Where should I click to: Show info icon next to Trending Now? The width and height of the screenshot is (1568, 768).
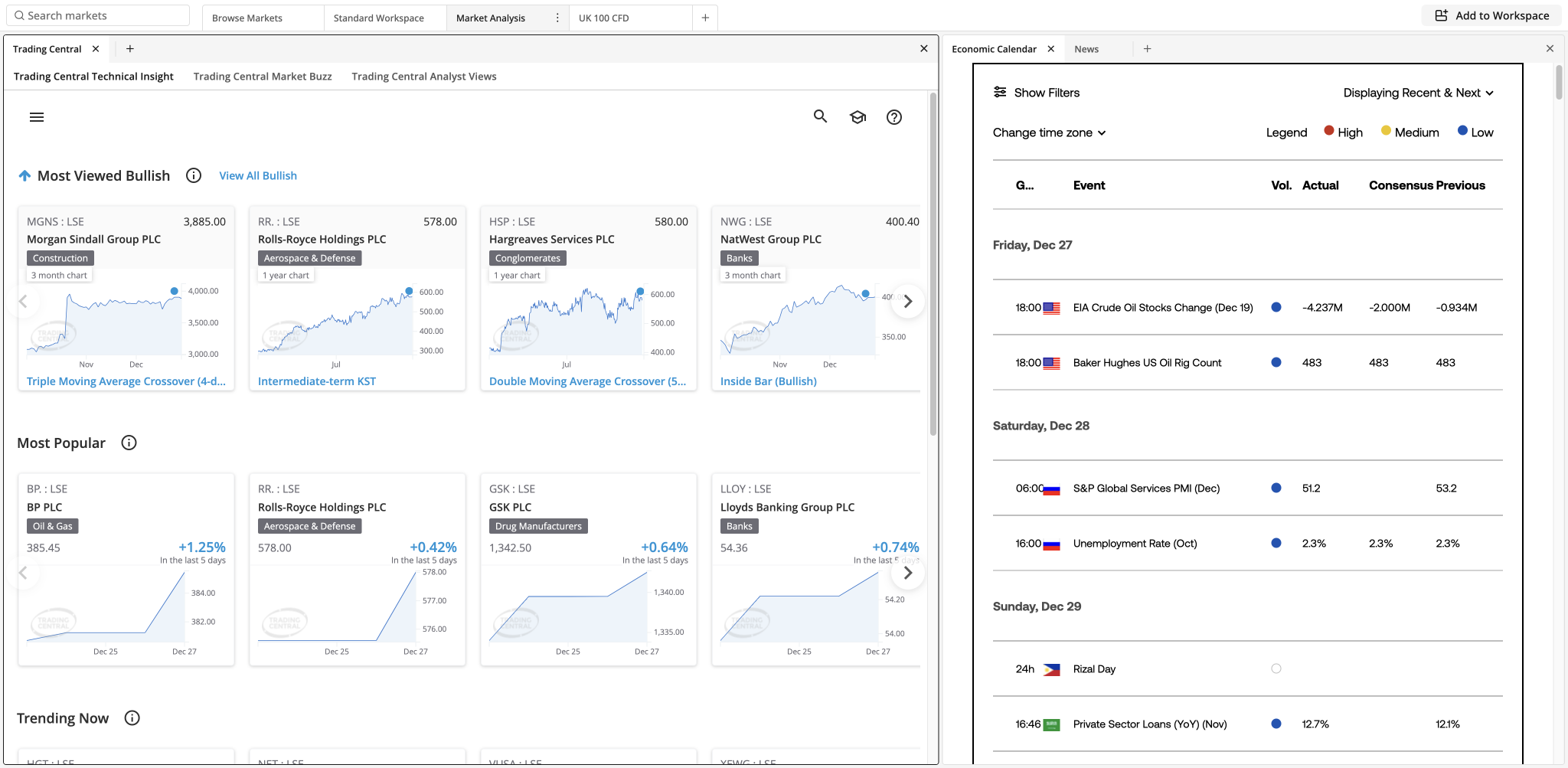pyautogui.click(x=132, y=717)
